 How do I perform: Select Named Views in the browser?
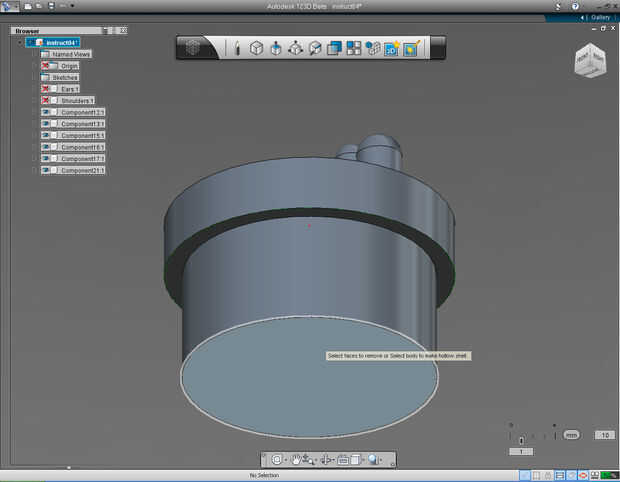pyautogui.click(x=70, y=54)
